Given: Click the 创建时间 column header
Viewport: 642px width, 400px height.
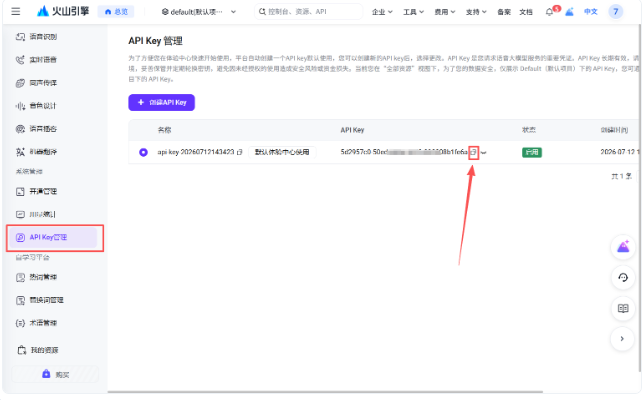Looking at the screenshot, I should coord(614,130).
